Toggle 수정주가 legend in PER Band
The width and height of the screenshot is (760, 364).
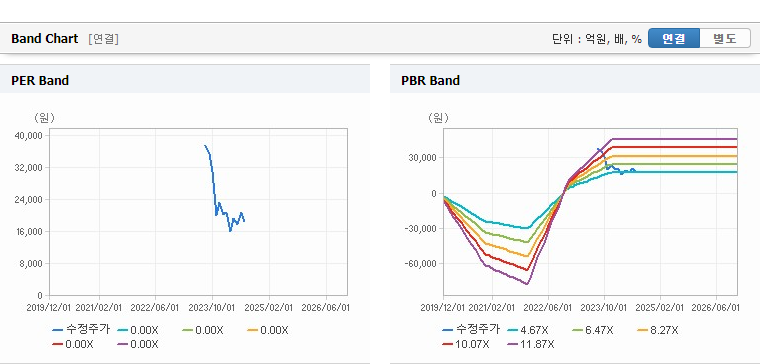point(81,330)
